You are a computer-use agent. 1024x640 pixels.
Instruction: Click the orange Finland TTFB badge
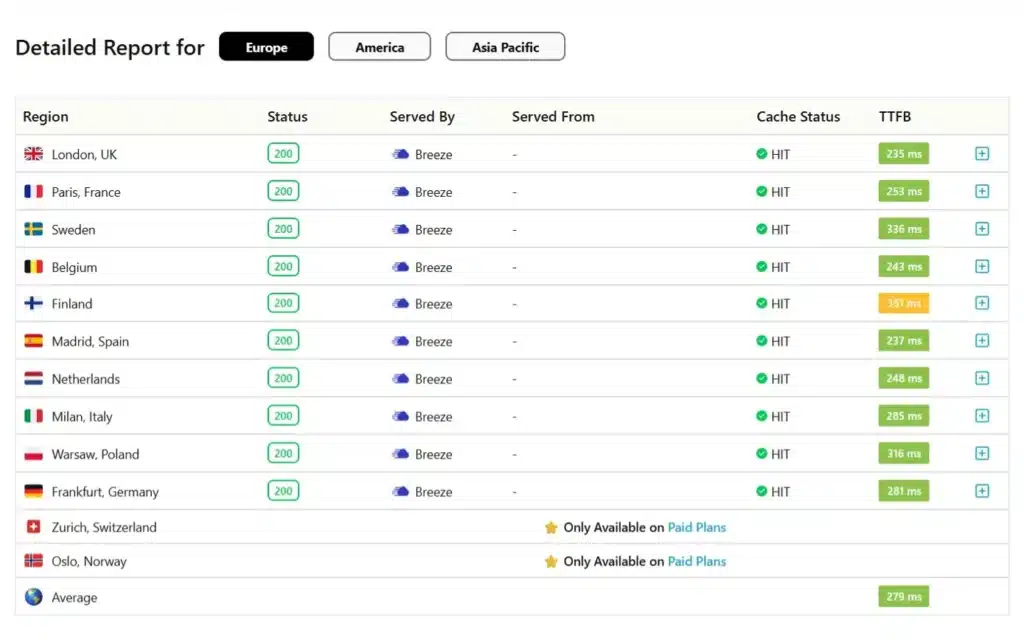click(904, 303)
